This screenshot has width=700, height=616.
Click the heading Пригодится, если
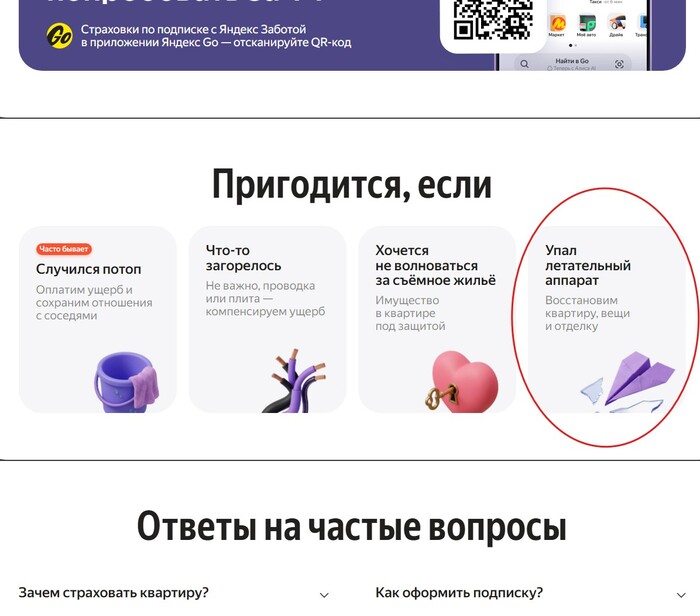tap(351, 184)
